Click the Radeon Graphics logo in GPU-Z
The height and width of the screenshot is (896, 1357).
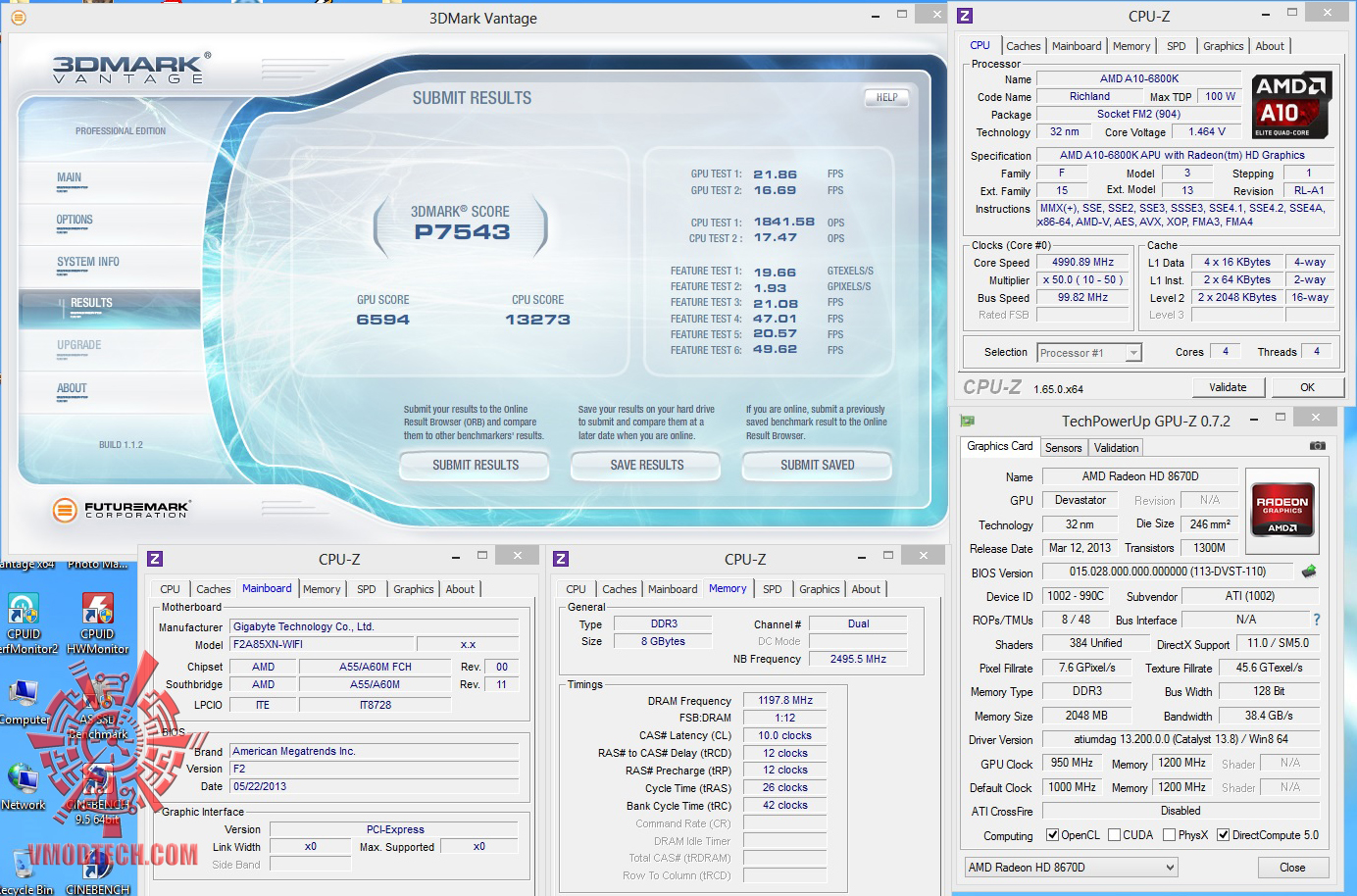(1282, 509)
